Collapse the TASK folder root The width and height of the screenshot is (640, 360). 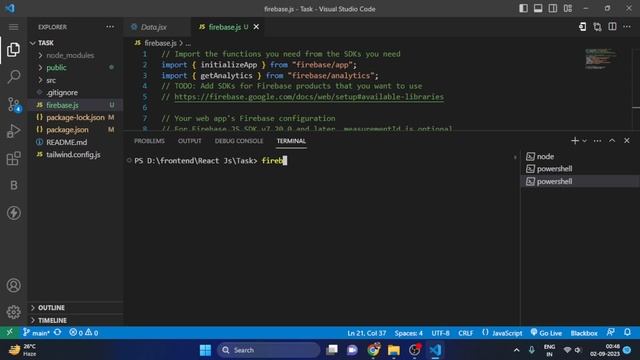[76, 43]
